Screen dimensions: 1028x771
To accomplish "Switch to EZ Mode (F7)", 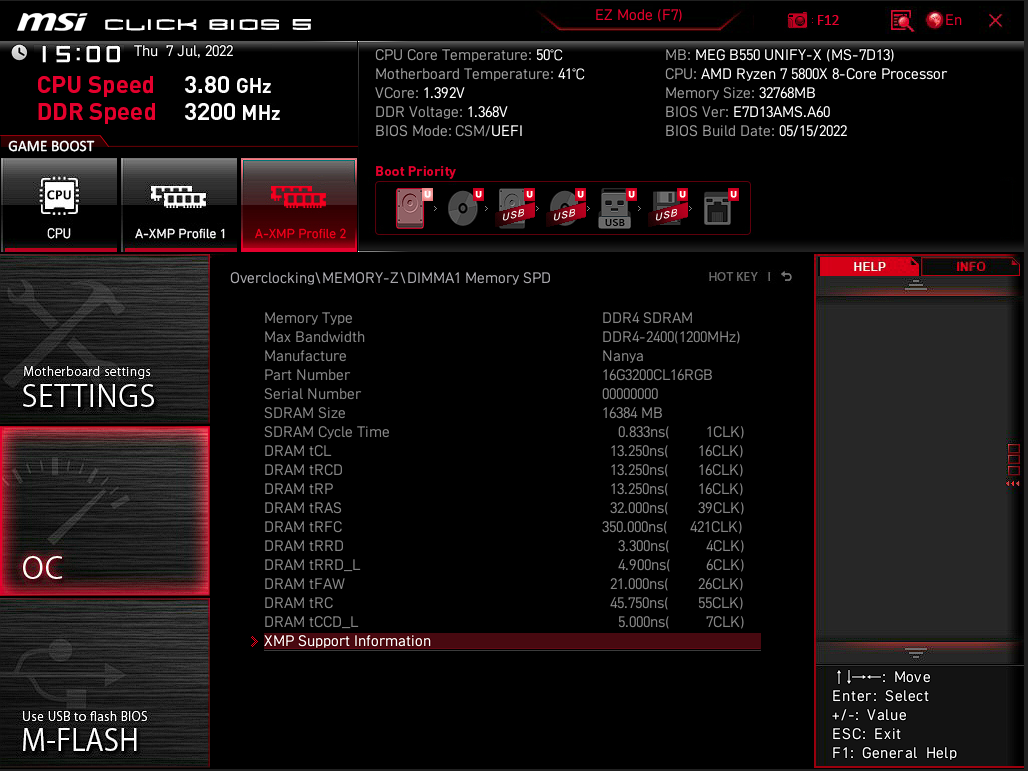I will click(639, 16).
